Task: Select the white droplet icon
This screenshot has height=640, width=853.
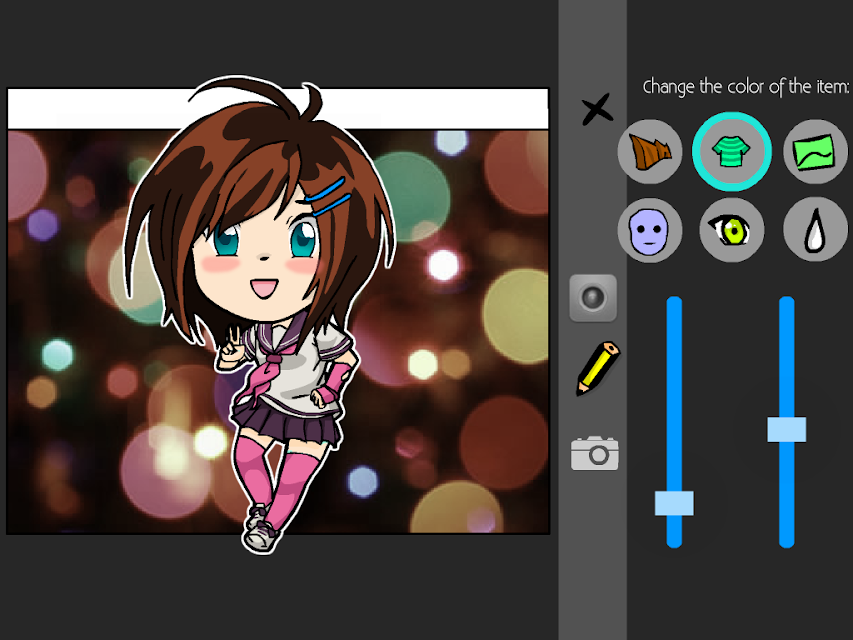Action: pyautogui.click(x=815, y=230)
